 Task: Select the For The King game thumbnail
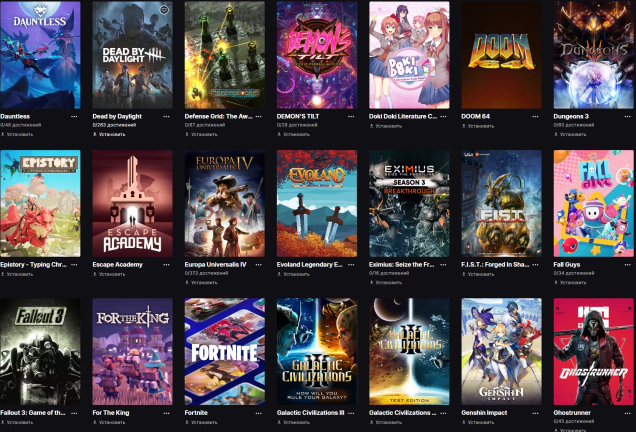[x=132, y=350]
